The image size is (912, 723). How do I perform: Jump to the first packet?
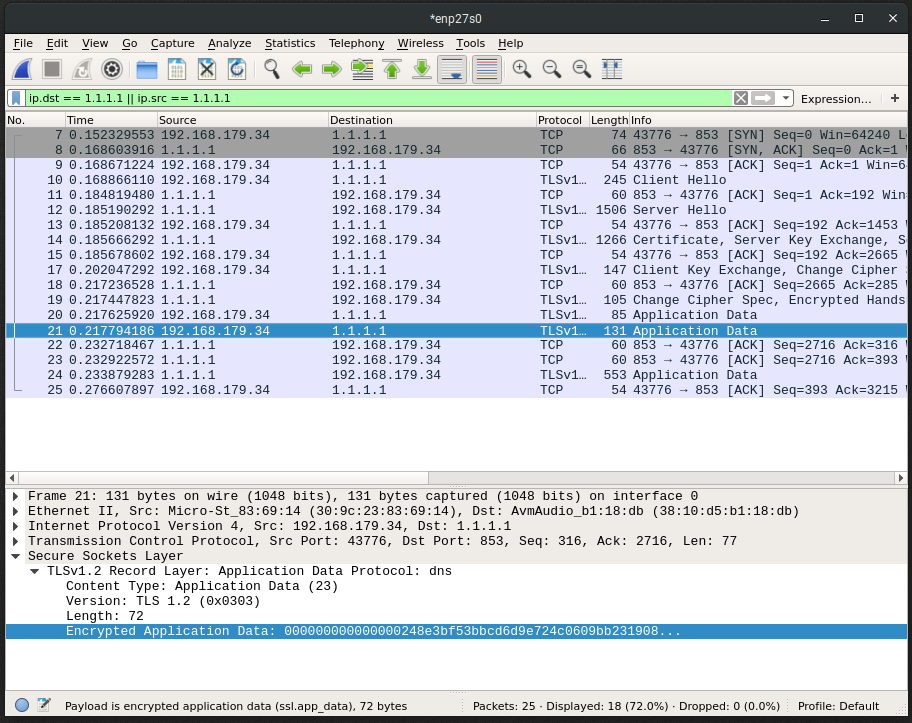[x=392, y=69]
